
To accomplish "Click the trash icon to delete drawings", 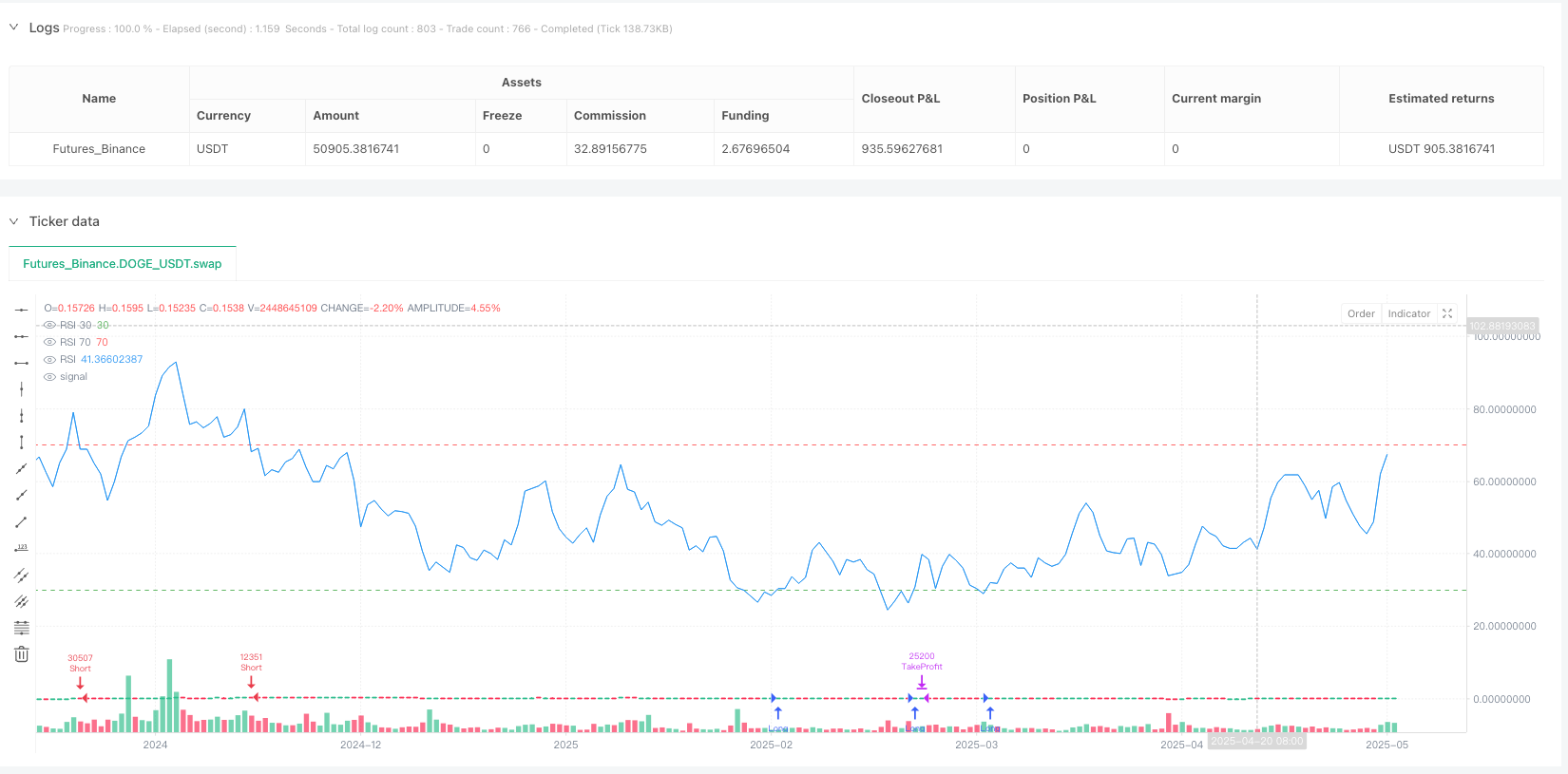I will point(21,654).
